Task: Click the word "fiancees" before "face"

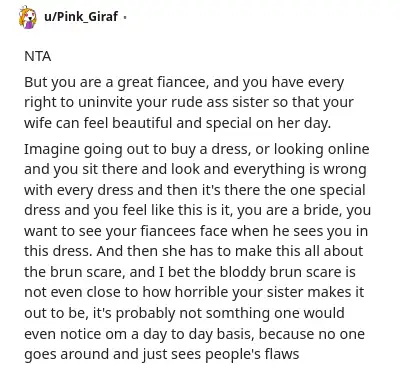Action: 168,231
